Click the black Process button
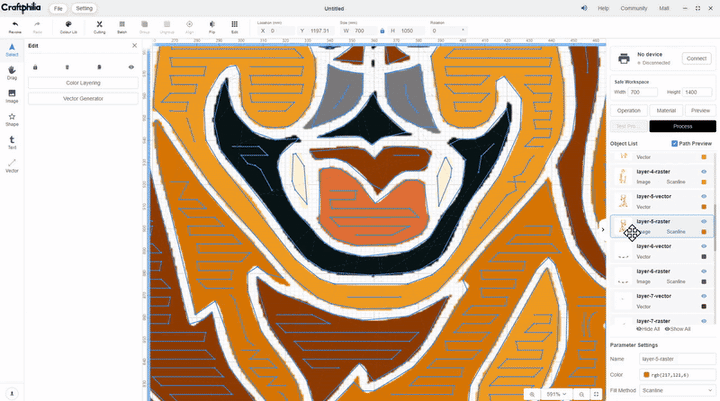 pos(682,126)
